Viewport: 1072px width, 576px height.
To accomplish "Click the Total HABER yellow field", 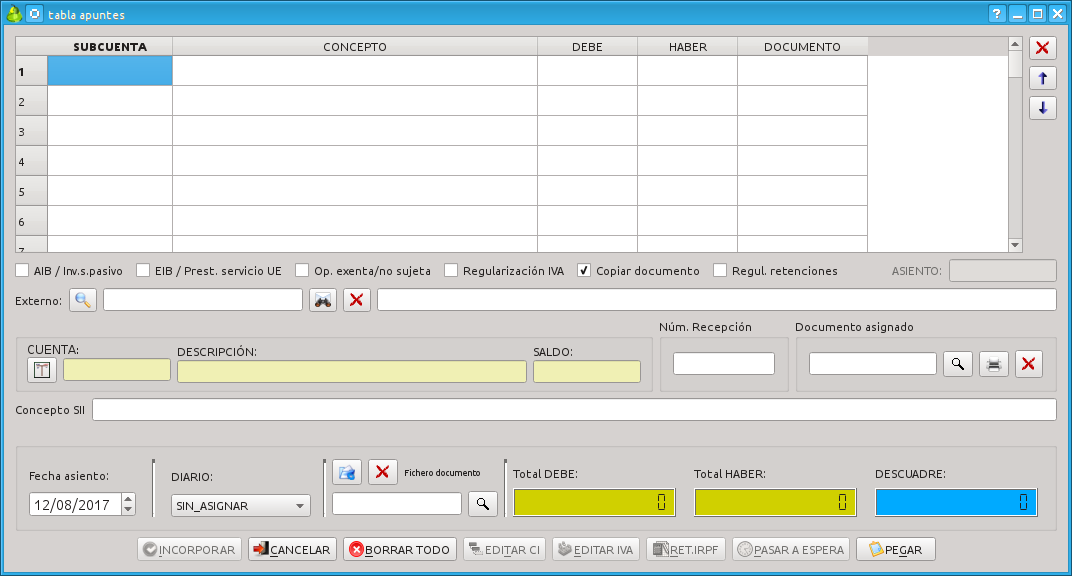I will pyautogui.click(x=775, y=502).
